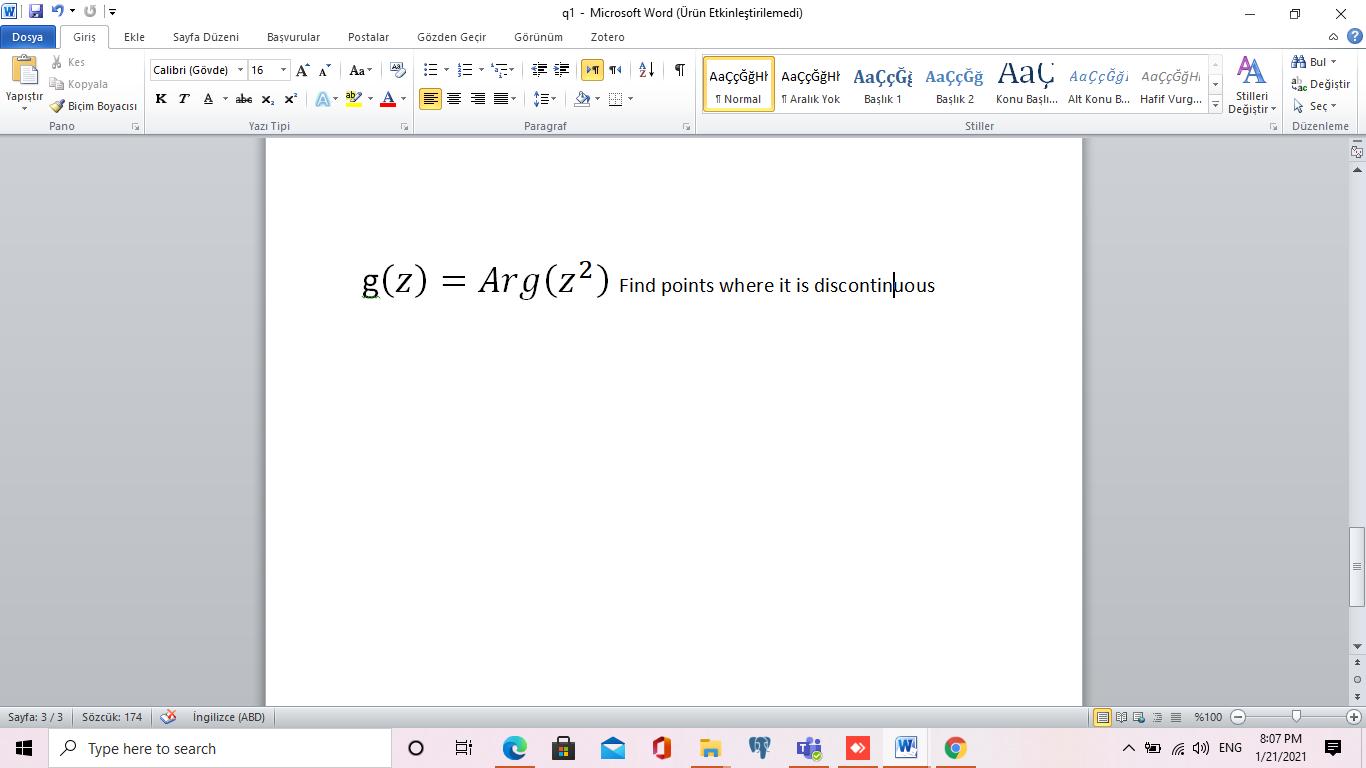Click Stilleri Değiştir button
1366x768 pixels.
[x=1252, y=84]
